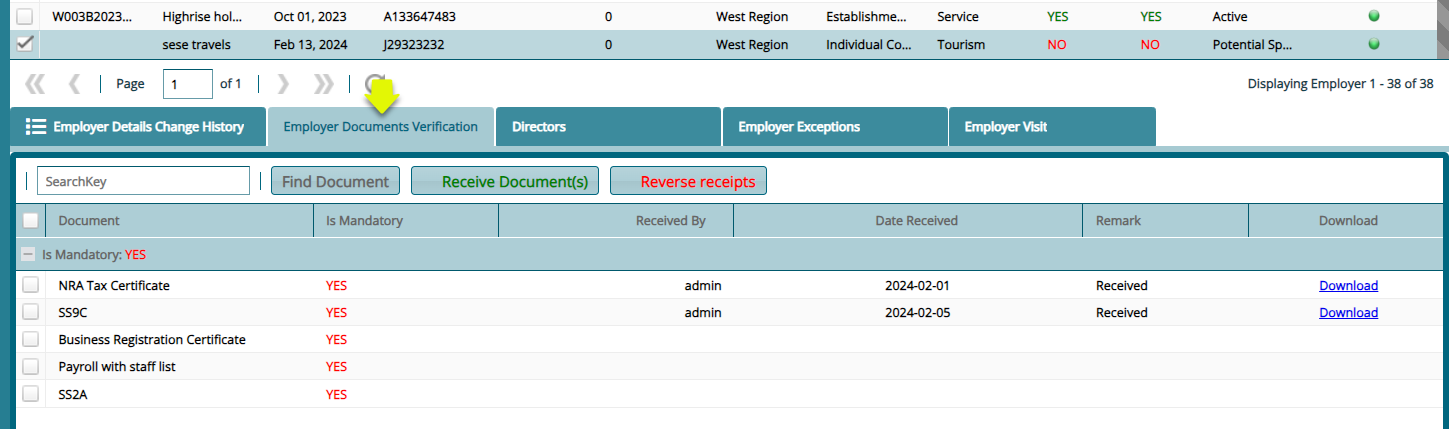1449x429 pixels.
Task: Jump to last page arrow
Action: pyautogui.click(x=323, y=84)
